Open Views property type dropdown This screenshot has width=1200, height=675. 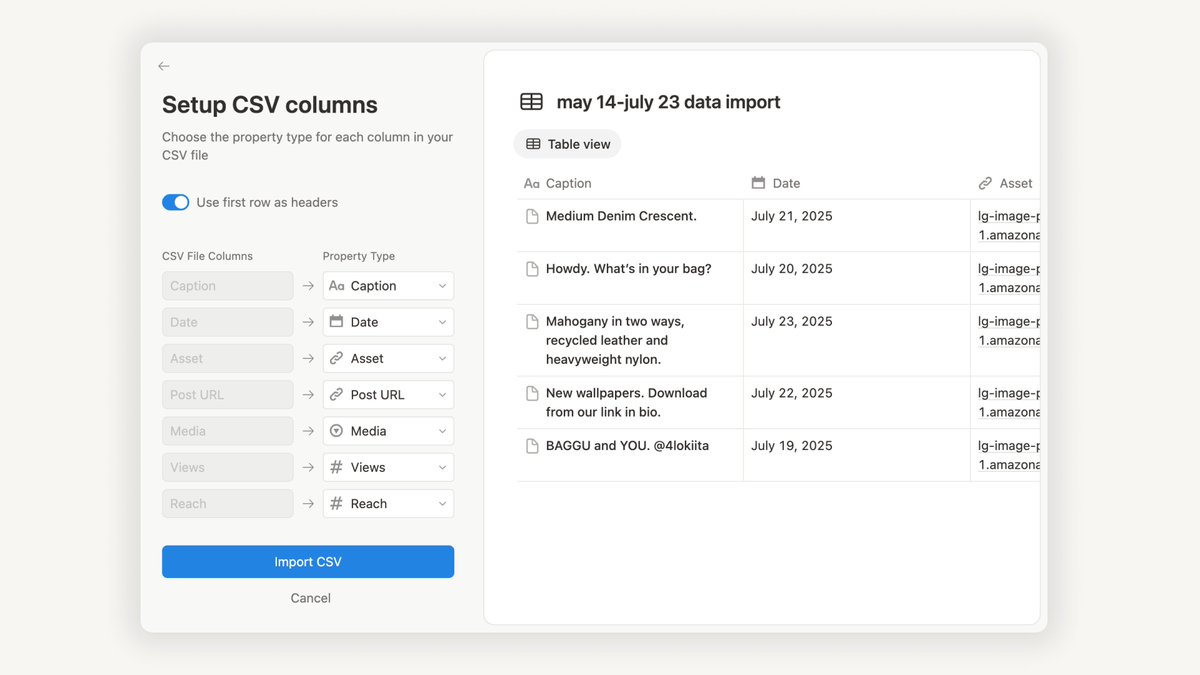pyautogui.click(x=388, y=467)
